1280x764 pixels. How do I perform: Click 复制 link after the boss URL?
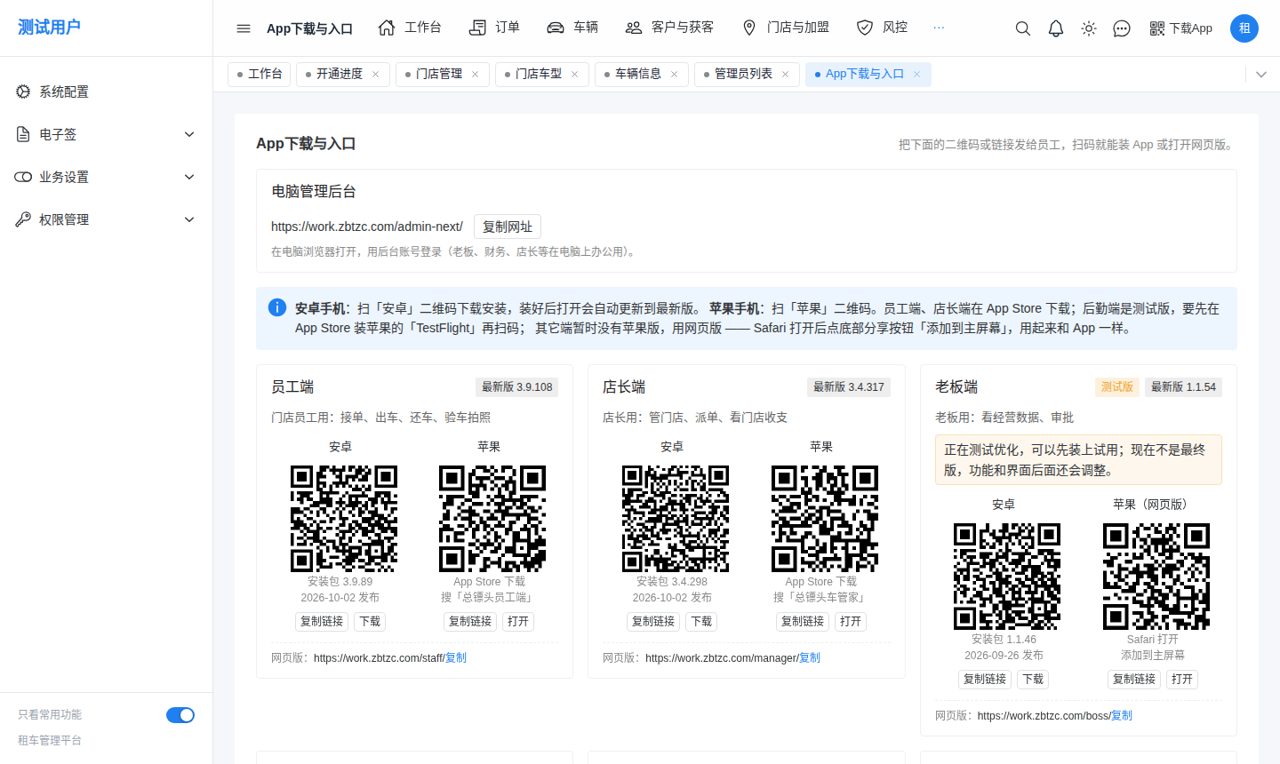point(1122,716)
